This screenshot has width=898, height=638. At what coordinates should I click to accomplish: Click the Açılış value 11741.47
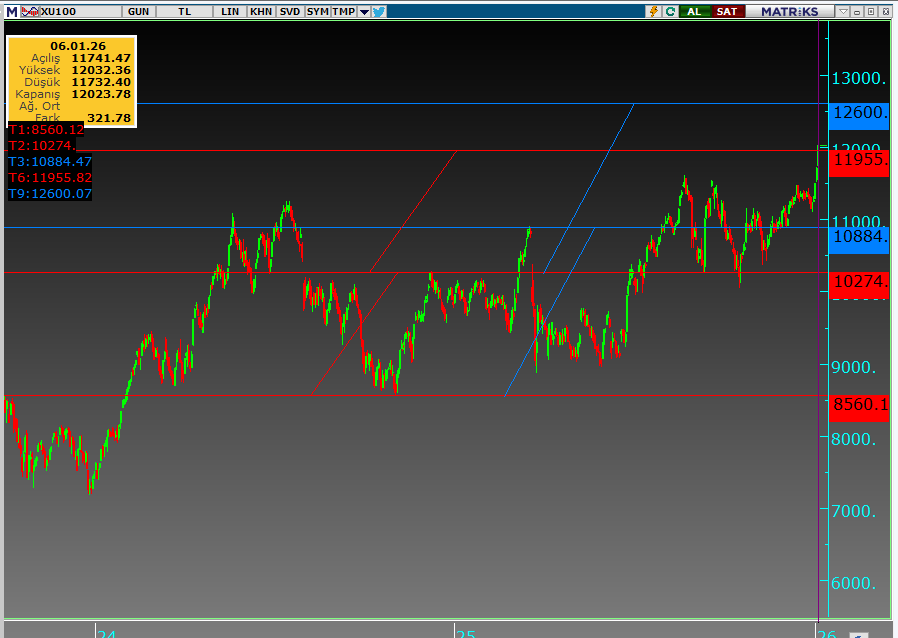pyautogui.click(x=101, y=58)
